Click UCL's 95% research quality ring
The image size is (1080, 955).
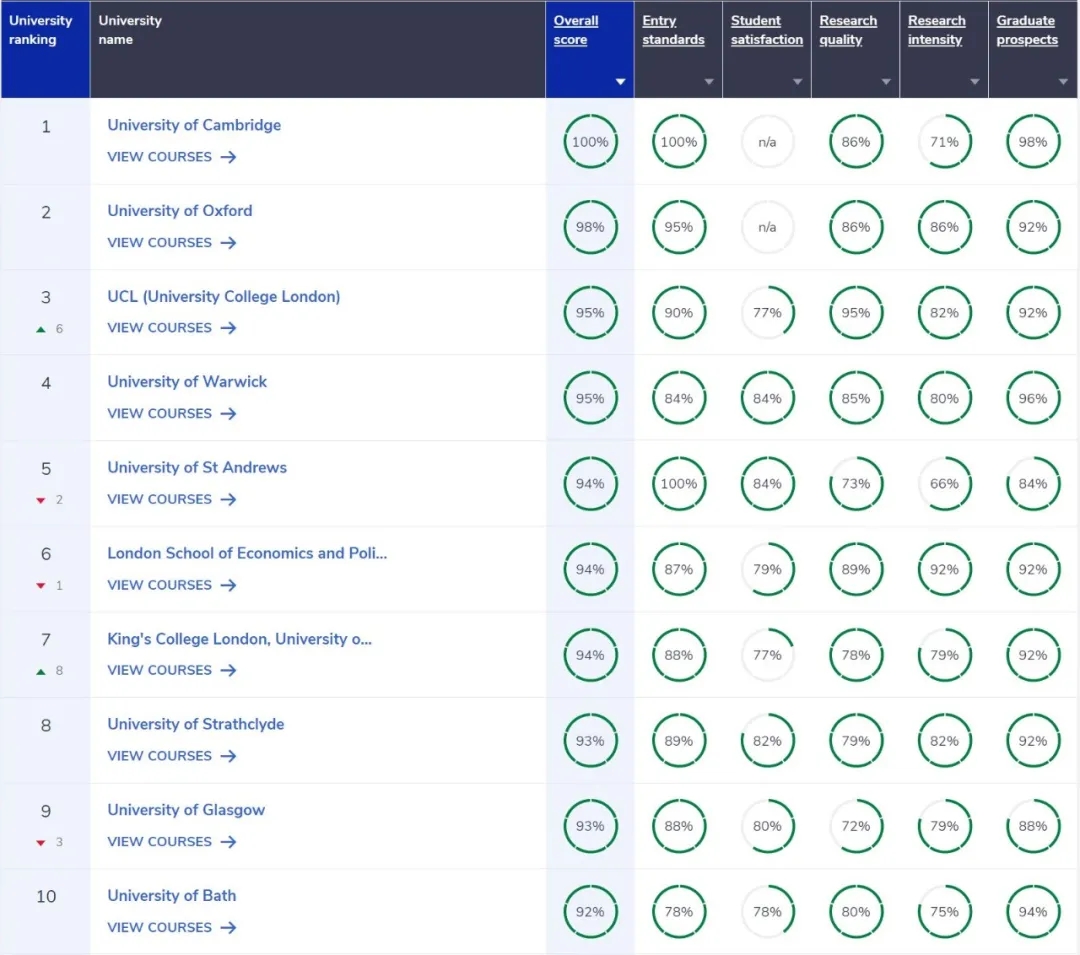856,313
